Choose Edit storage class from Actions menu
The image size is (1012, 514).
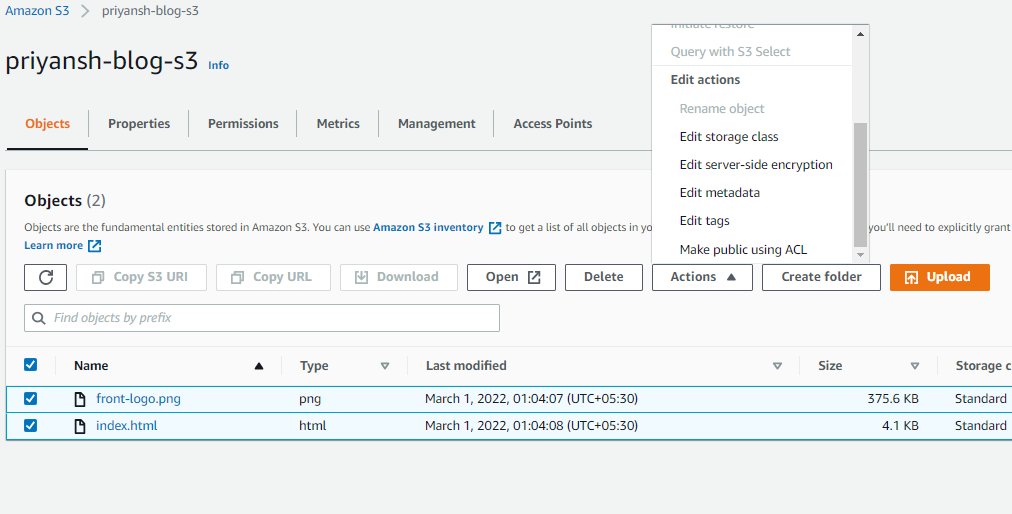click(x=728, y=137)
